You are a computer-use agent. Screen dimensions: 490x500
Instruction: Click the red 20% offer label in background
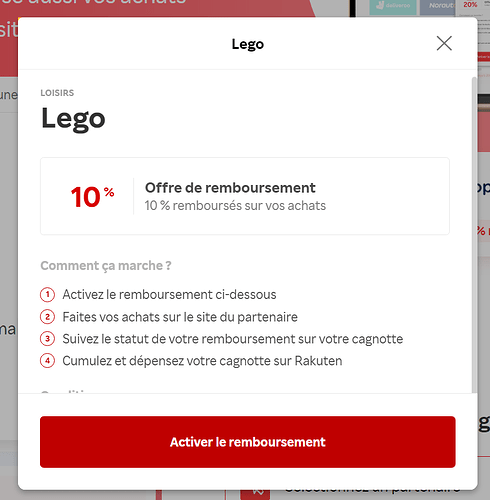pyautogui.click(x=470, y=5)
